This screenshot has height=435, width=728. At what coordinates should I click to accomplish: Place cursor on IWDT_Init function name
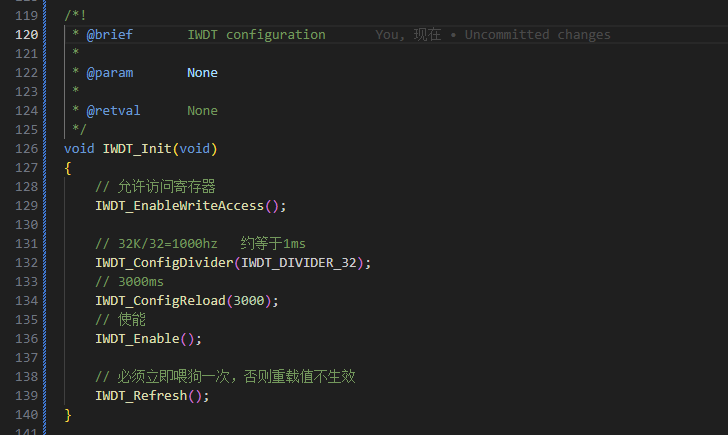tap(137, 148)
